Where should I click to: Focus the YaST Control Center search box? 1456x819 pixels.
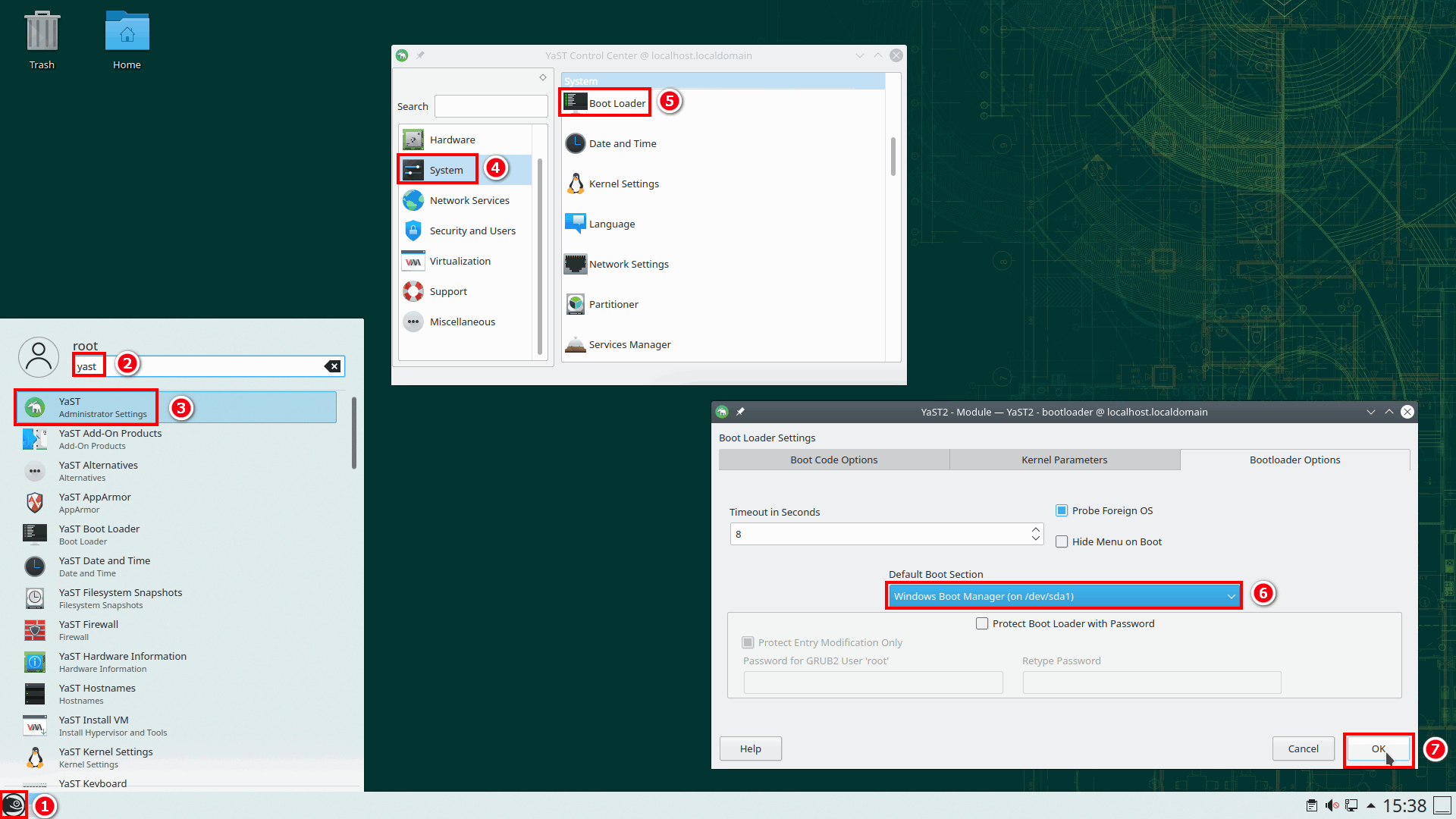click(491, 106)
